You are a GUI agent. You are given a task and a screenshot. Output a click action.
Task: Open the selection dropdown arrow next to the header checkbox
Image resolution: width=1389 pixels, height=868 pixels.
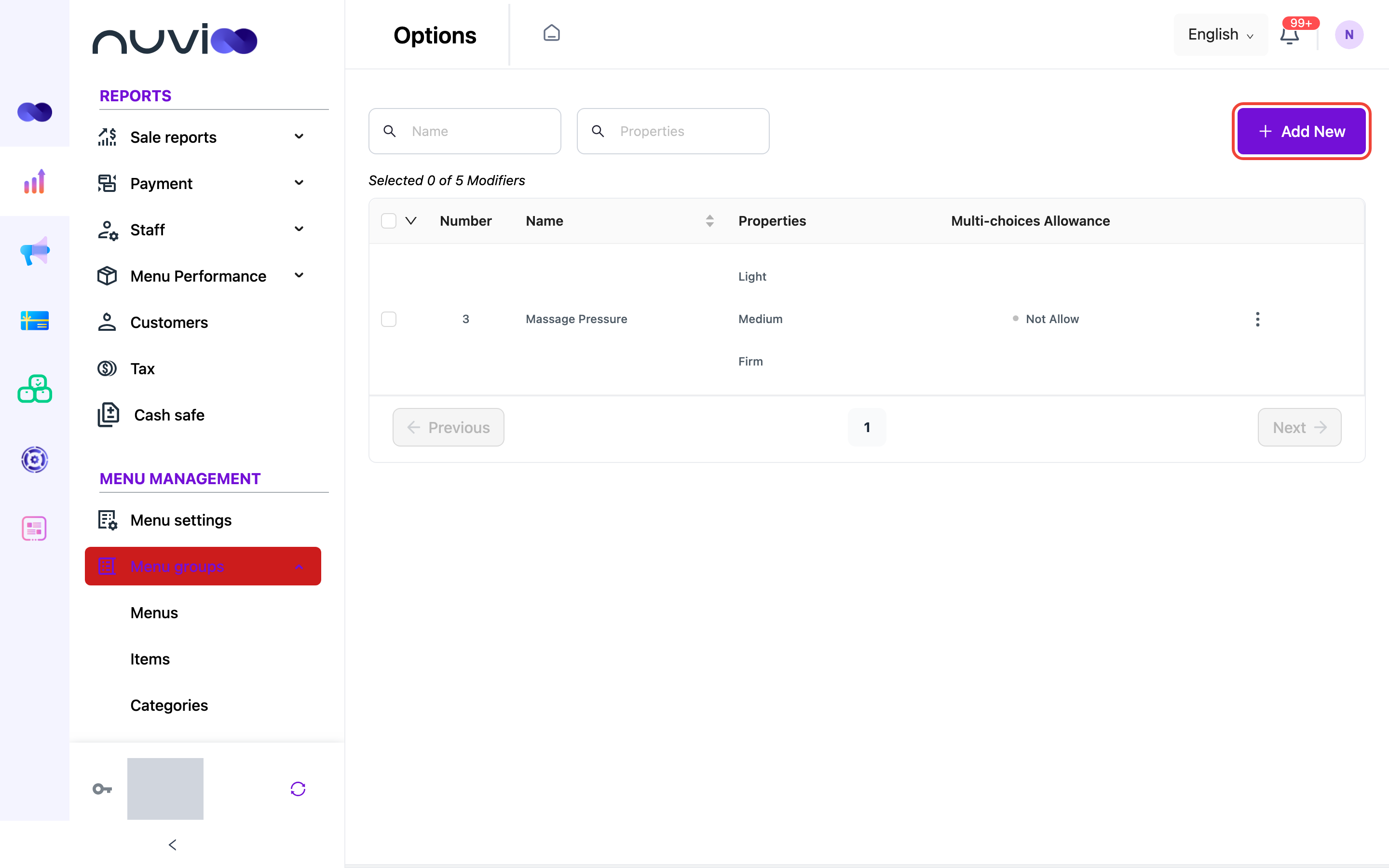pyautogui.click(x=411, y=221)
